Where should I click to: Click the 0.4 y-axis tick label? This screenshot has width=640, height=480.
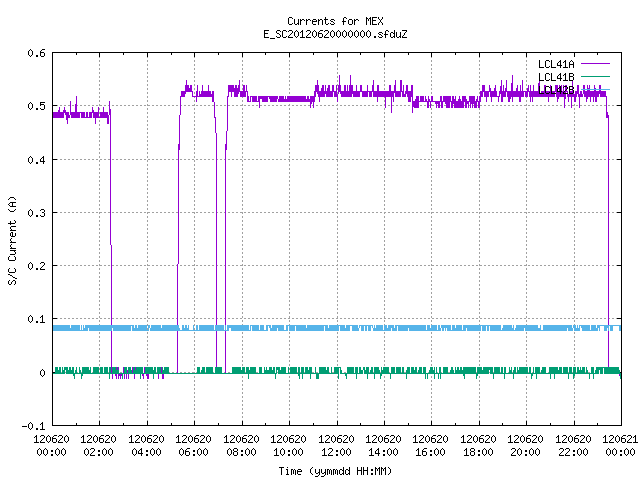pos(36,160)
